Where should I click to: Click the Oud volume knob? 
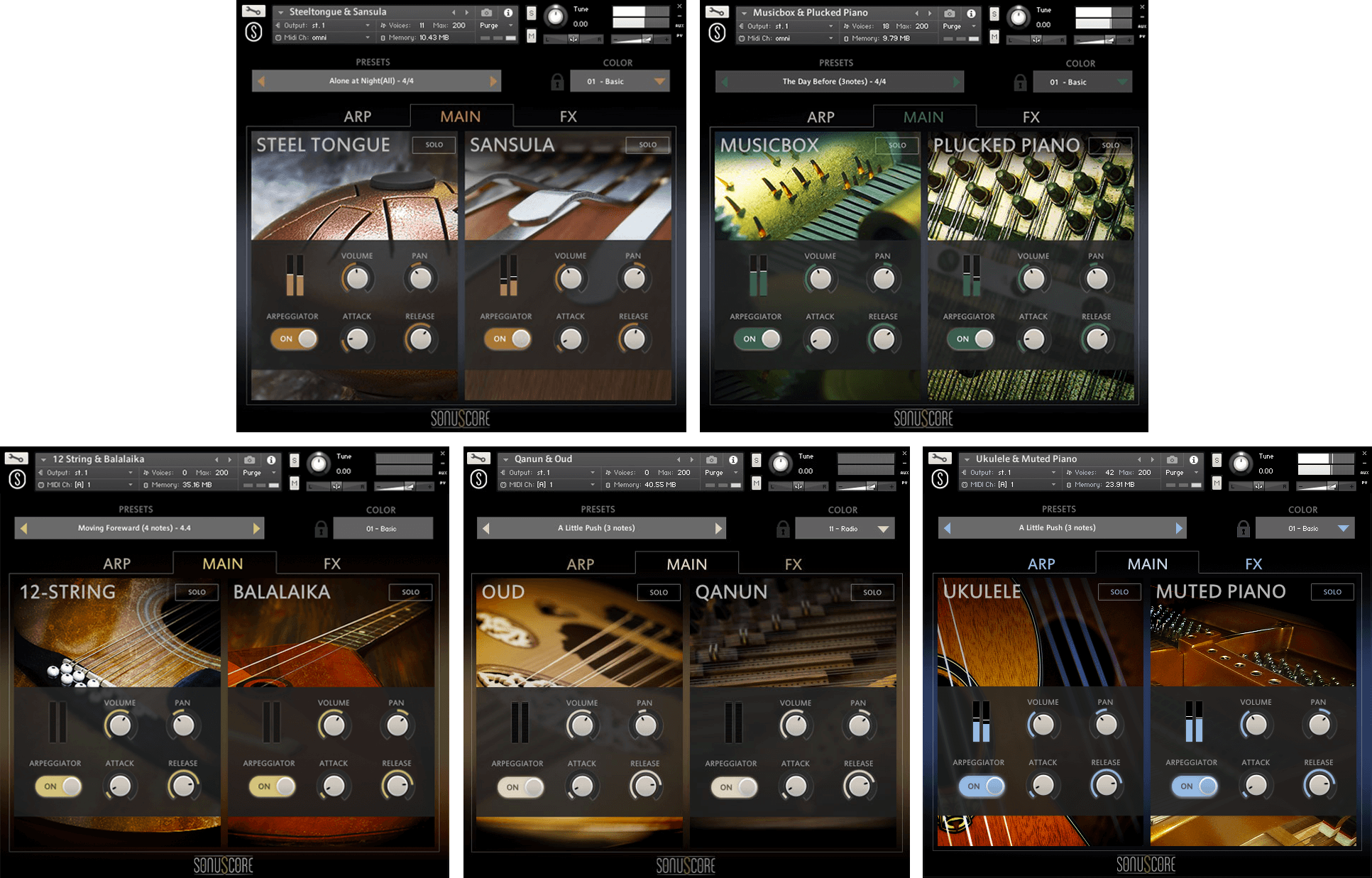[x=582, y=725]
